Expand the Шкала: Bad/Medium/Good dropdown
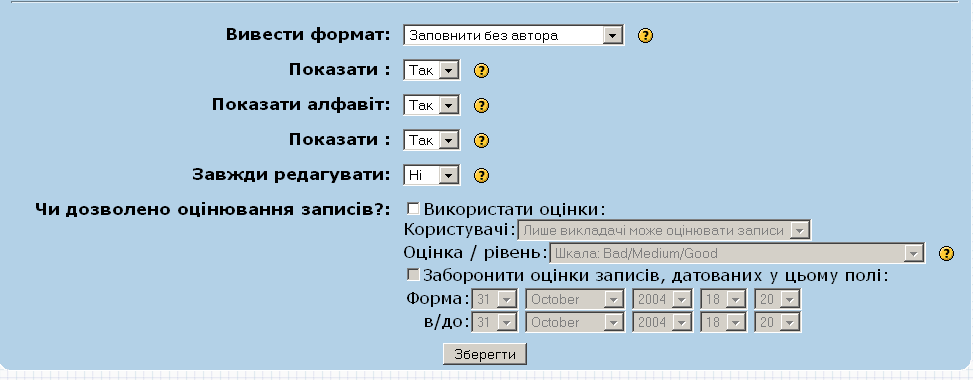973x380 pixels. tap(737, 253)
